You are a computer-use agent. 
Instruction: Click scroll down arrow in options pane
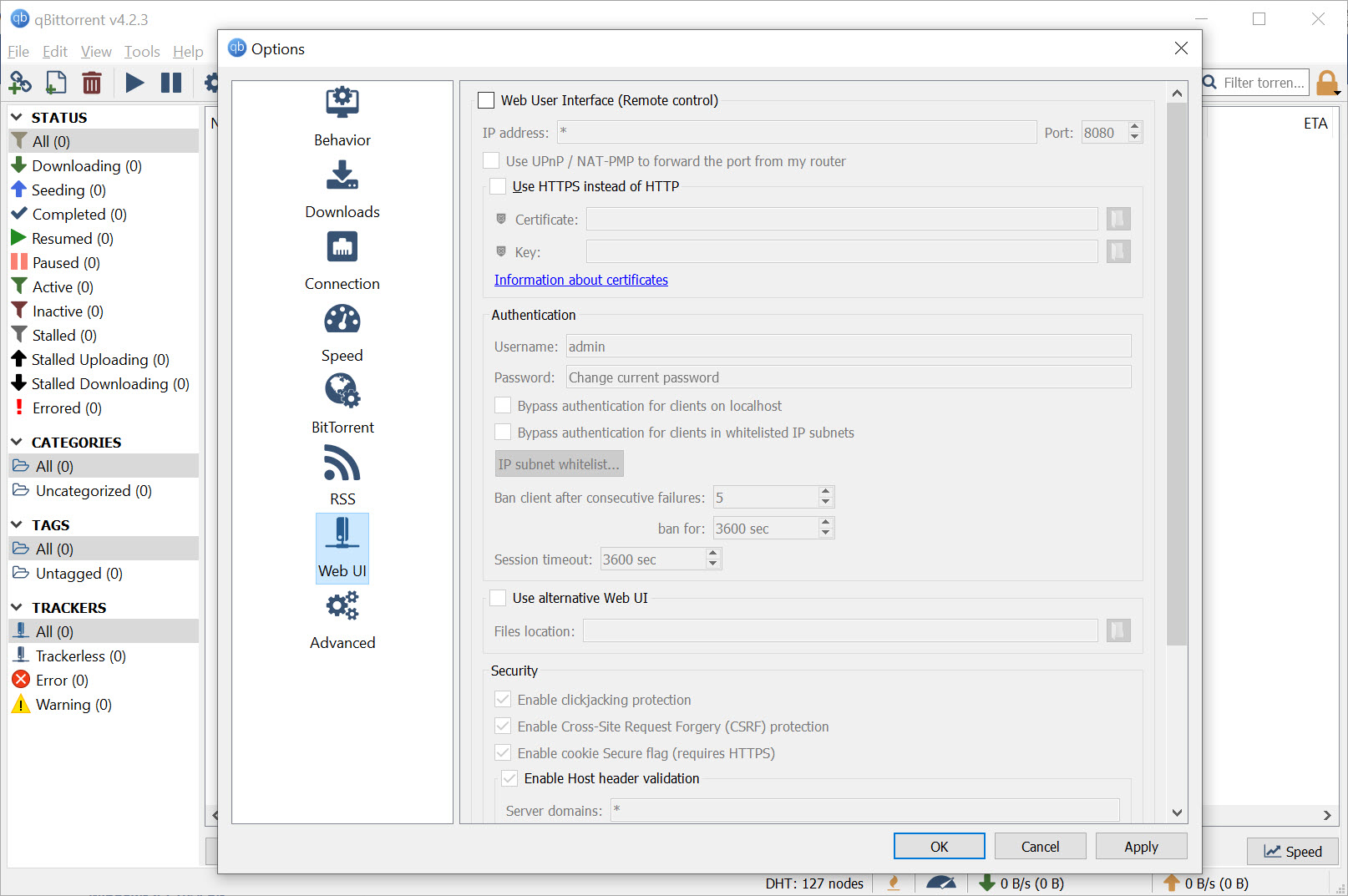click(1177, 812)
